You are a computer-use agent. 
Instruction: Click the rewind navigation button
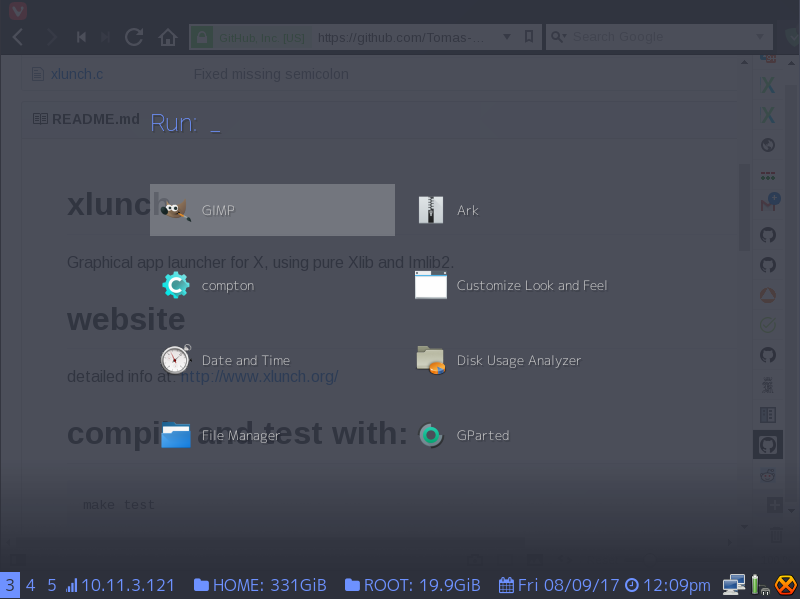click(x=81, y=37)
